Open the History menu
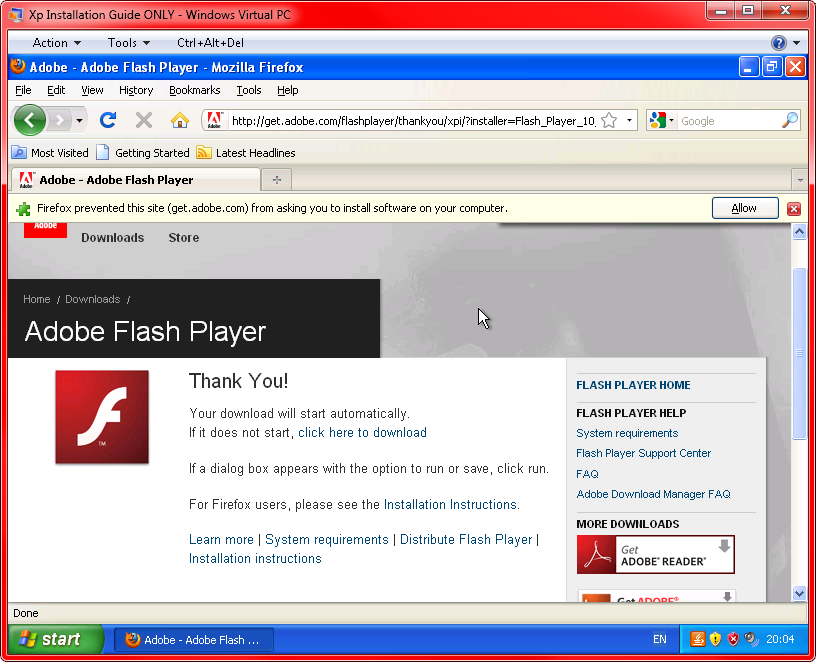This screenshot has width=816, height=662. tap(136, 90)
